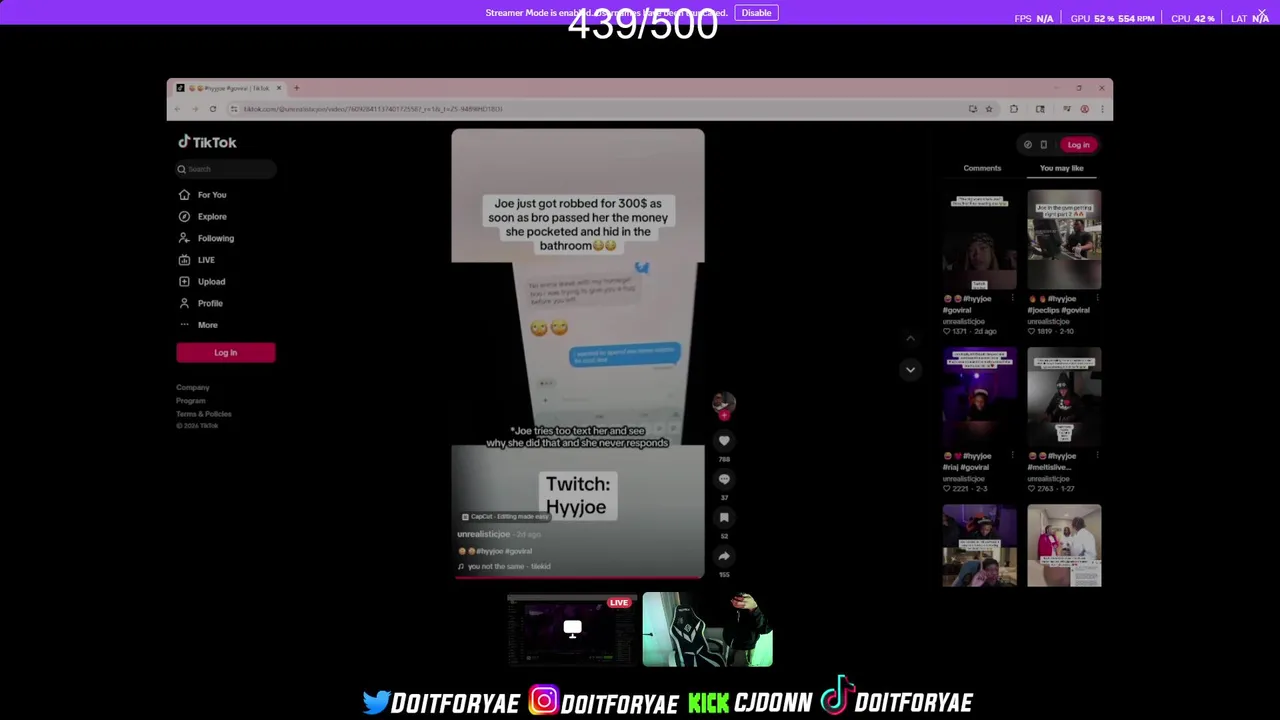The height and width of the screenshot is (720, 1280).
Task: Click the TikTok search field
Action: click(x=226, y=169)
